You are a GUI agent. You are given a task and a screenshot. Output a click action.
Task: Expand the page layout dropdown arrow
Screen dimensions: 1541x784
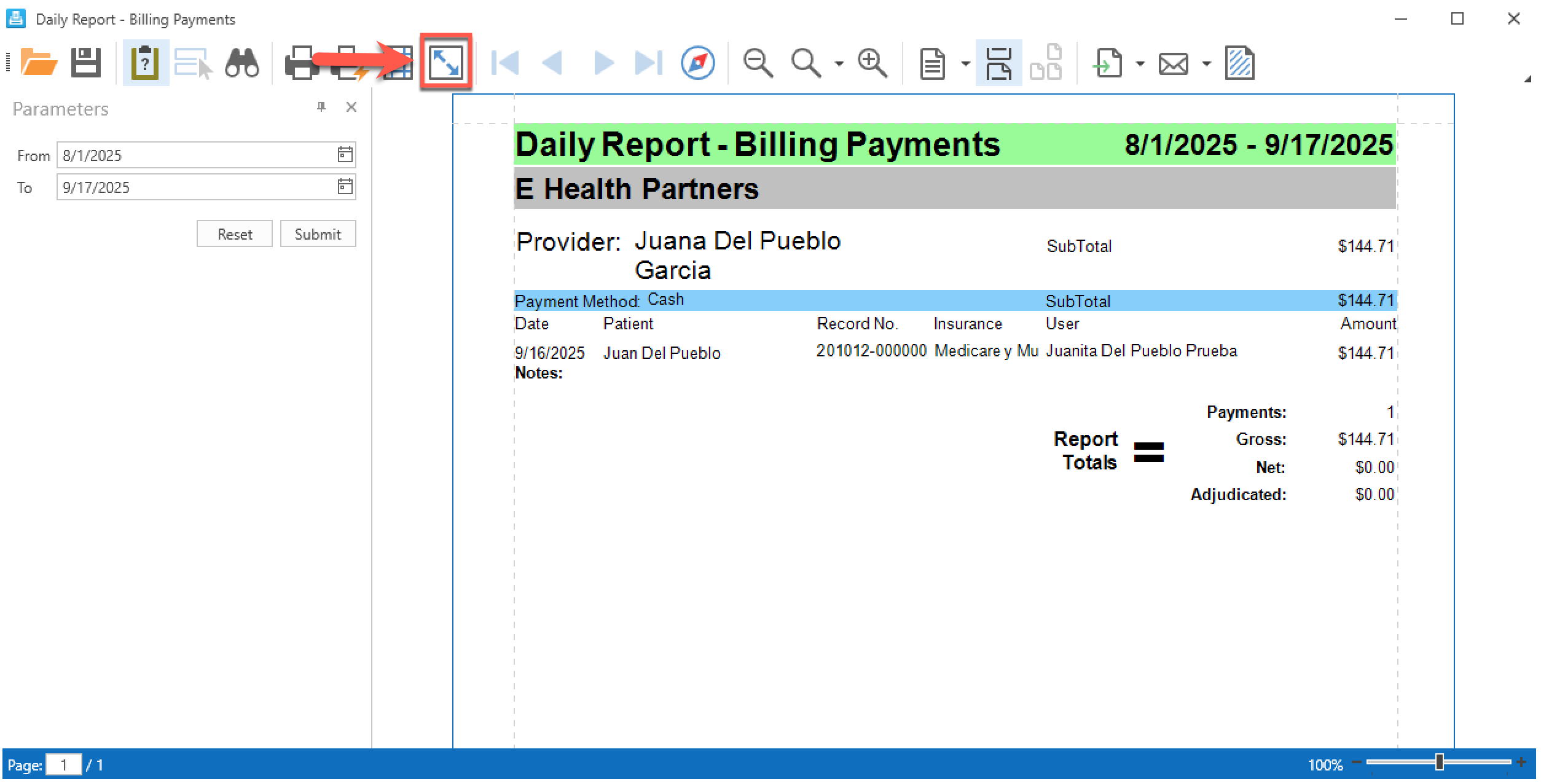click(965, 63)
